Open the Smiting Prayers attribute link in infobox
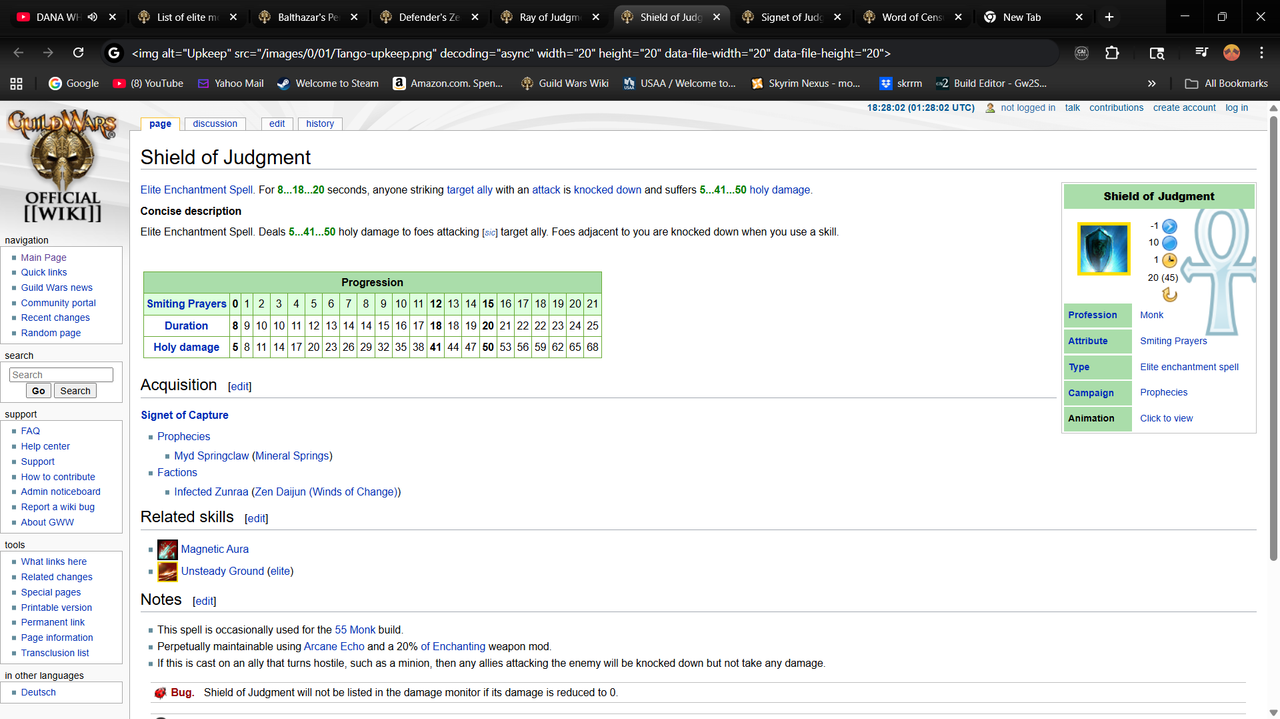Screen dimensions: 1280x719 [x=1173, y=341]
